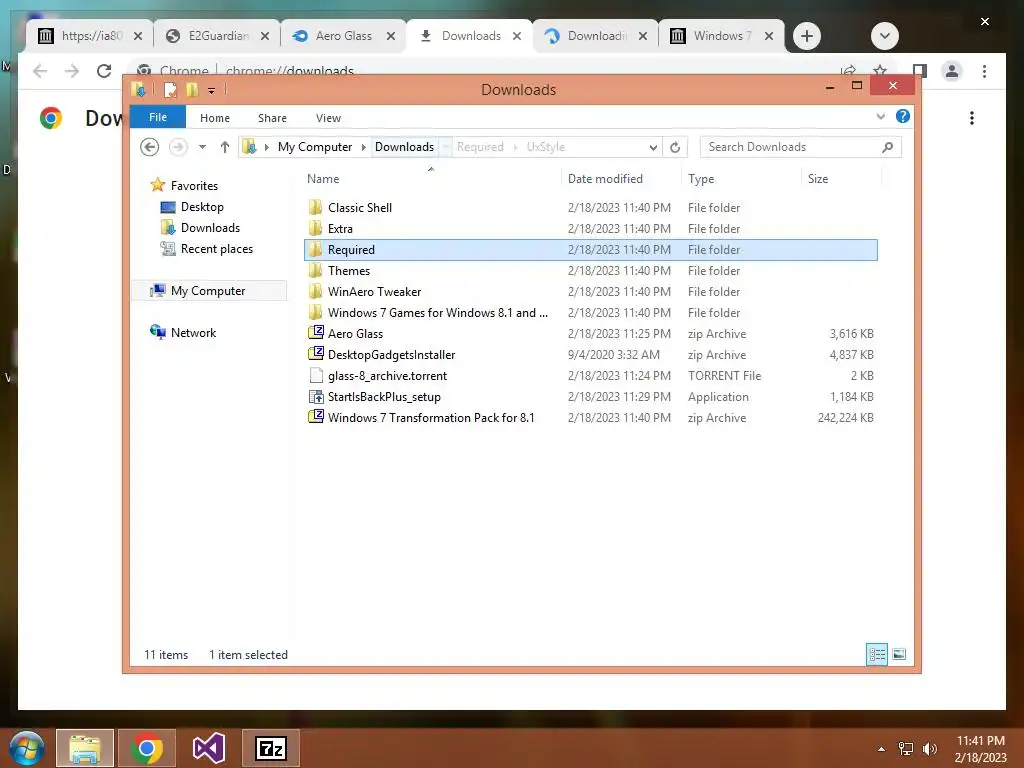Bookmark this page with star icon

point(880,70)
